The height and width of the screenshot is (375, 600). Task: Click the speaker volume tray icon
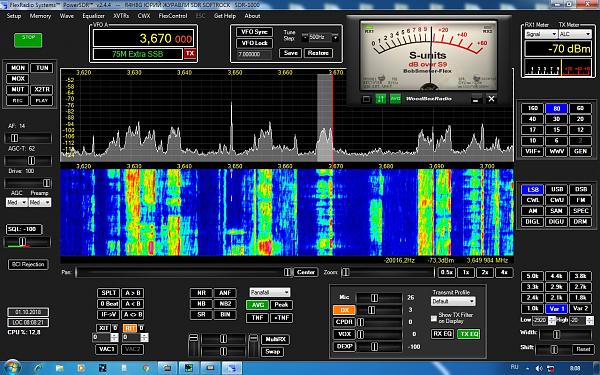tap(539, 368)
